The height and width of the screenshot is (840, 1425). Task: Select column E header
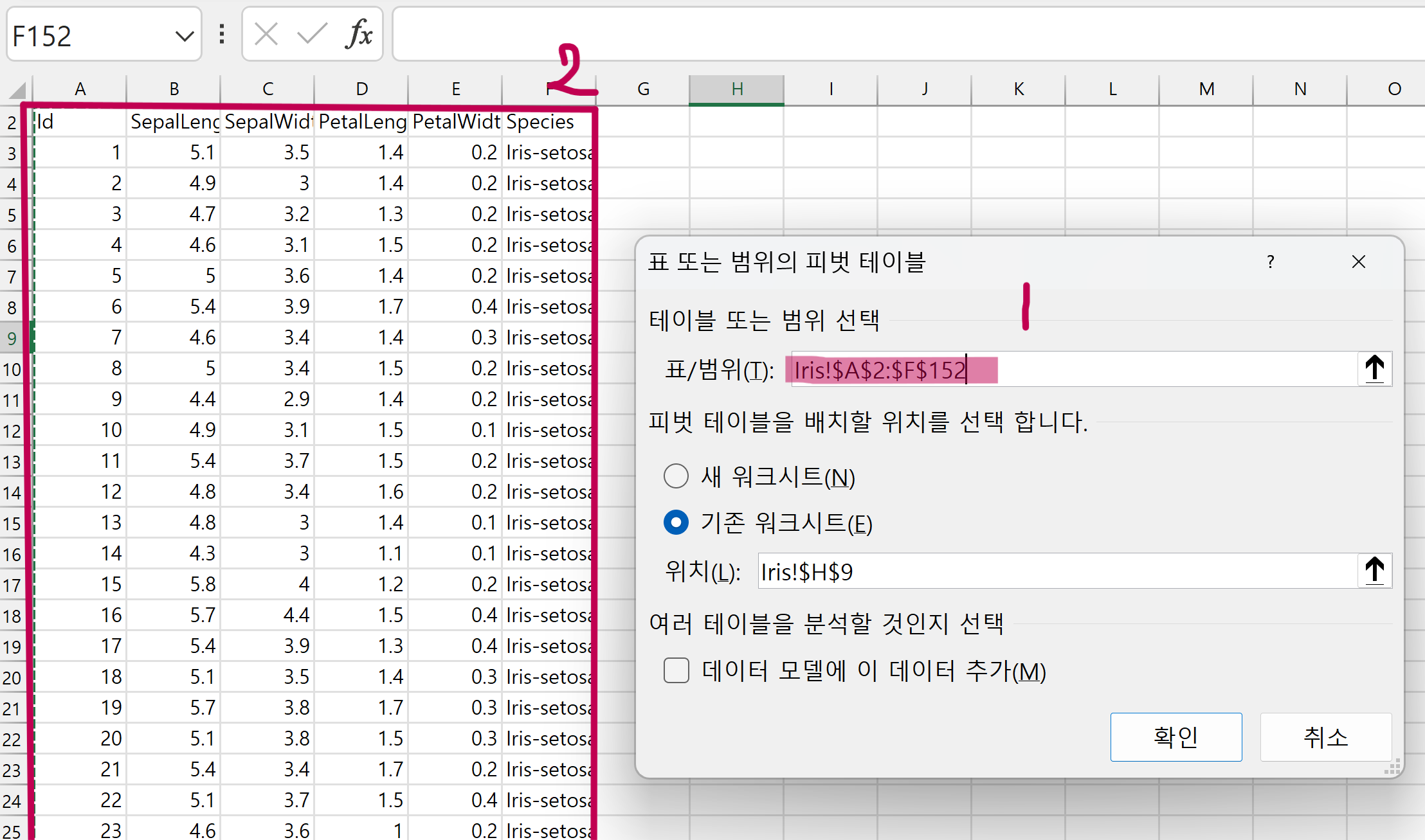(x=455, y=89)
